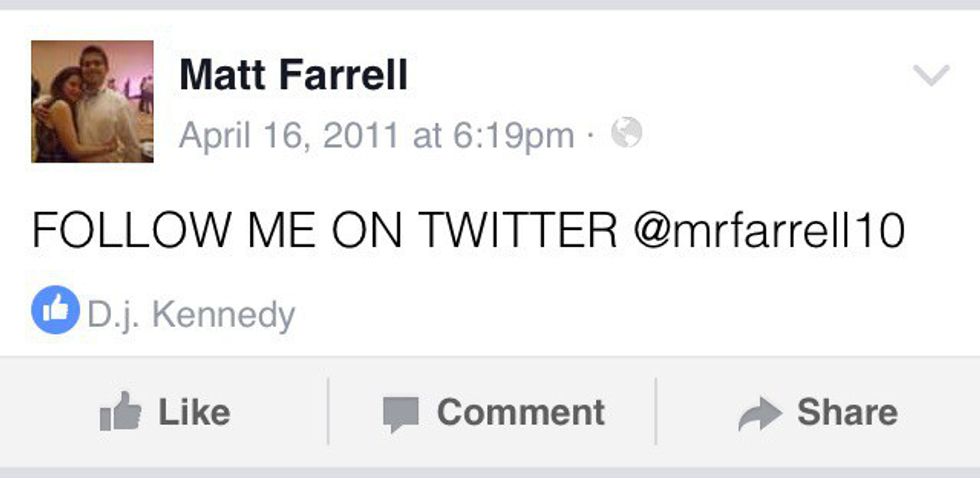Image resolution: width=980 pixels, height=478 pixels.
Task: Click the globe public audience icon
Action: click(626, 133)
